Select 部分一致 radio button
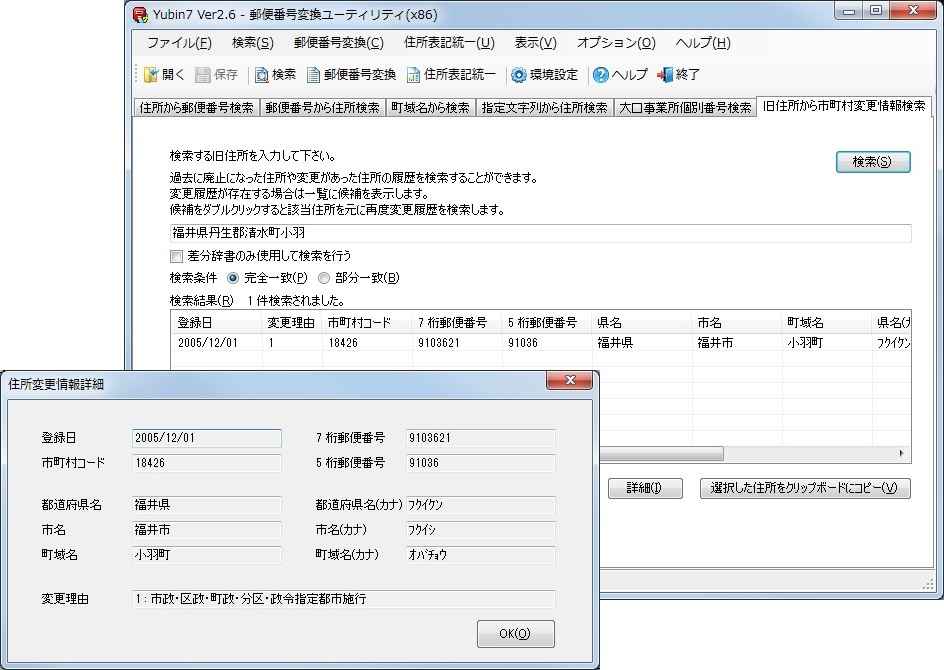Image resolution: width=944 pixels, height=670 pixels. pyautogui.click(x=324, y=278)
